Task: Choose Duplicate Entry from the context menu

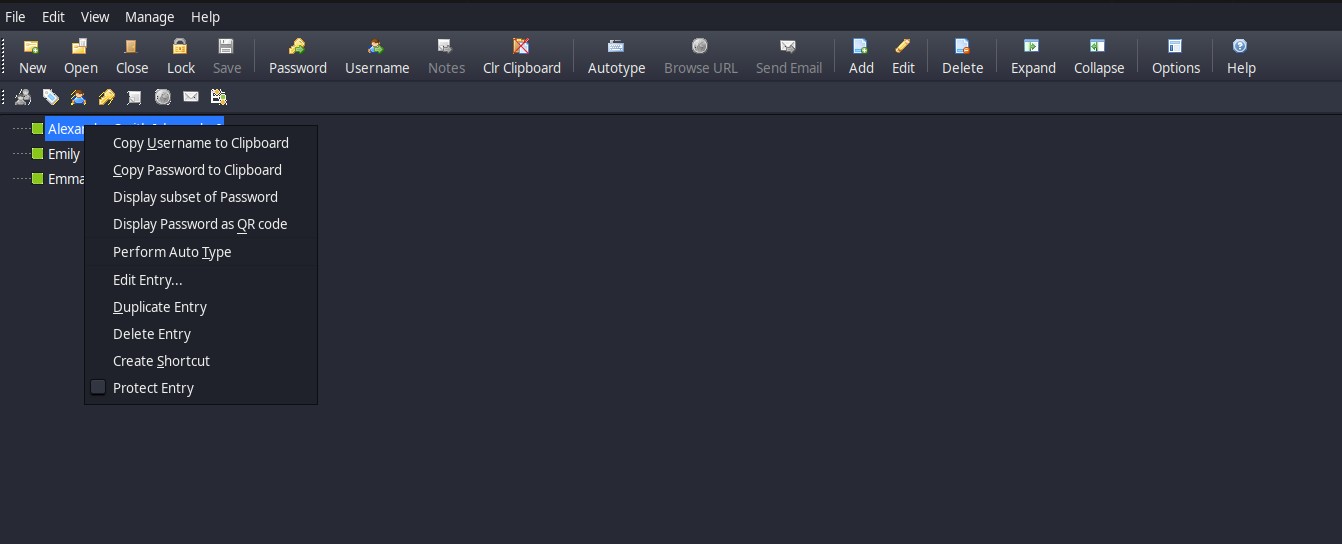Action: click(160, 307)
